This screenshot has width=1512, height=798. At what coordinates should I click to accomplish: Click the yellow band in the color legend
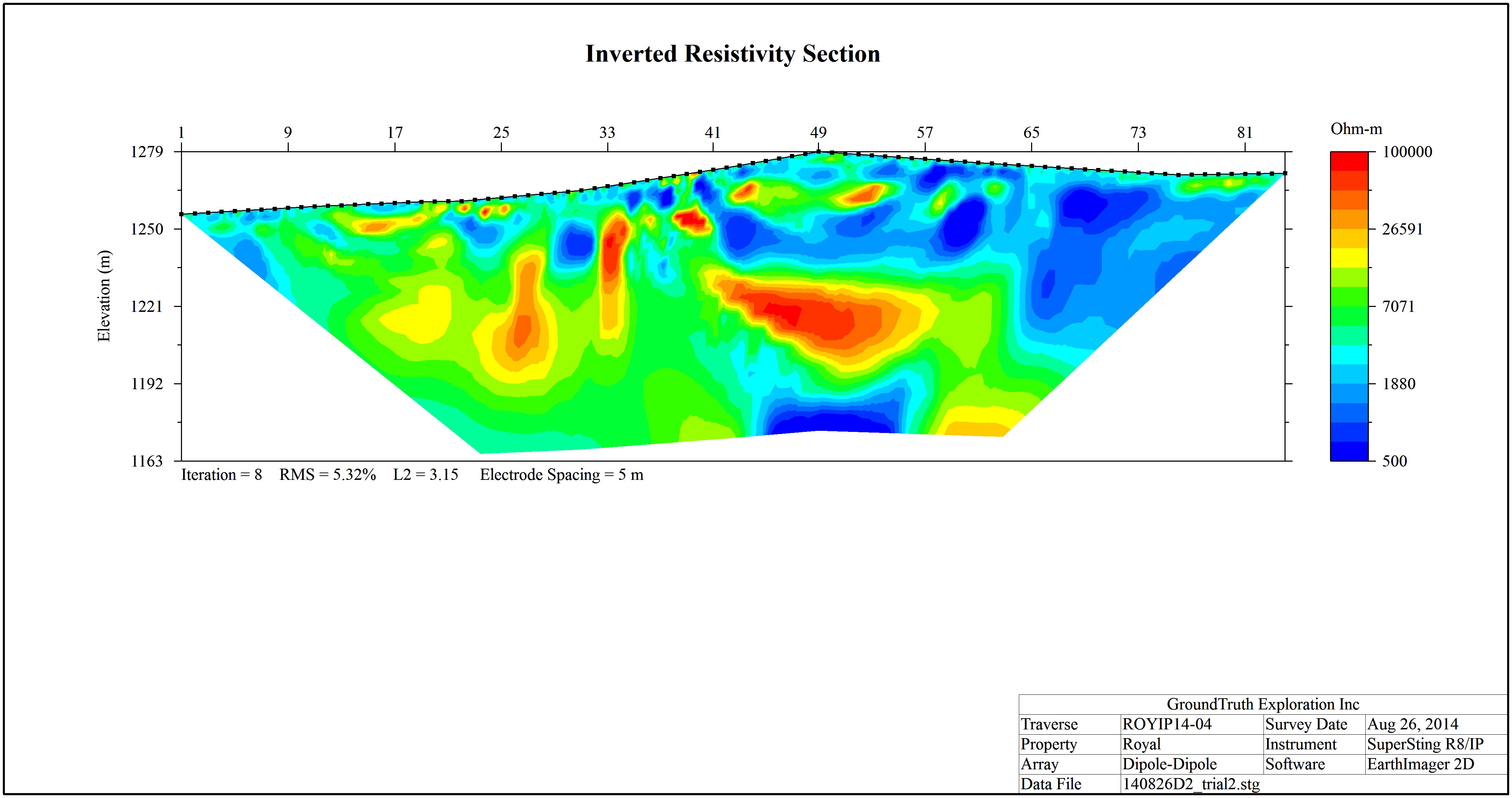point(1349,258)
